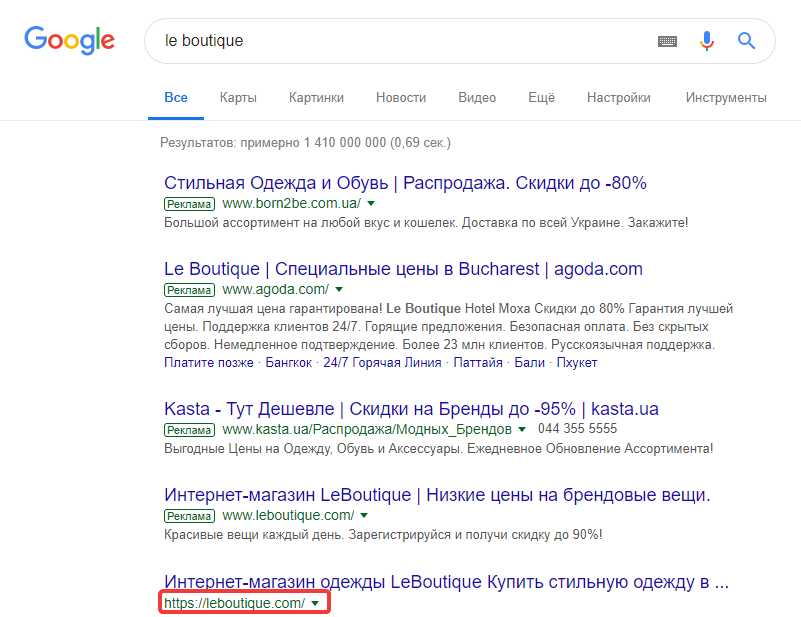Click the 'Бали' sitelink
801x617 pixels.
pyautogui.click(x=530, y=363)
